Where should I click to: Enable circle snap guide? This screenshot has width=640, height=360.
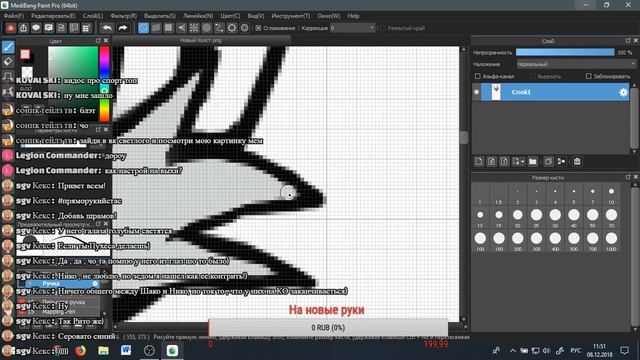[207, 28]
